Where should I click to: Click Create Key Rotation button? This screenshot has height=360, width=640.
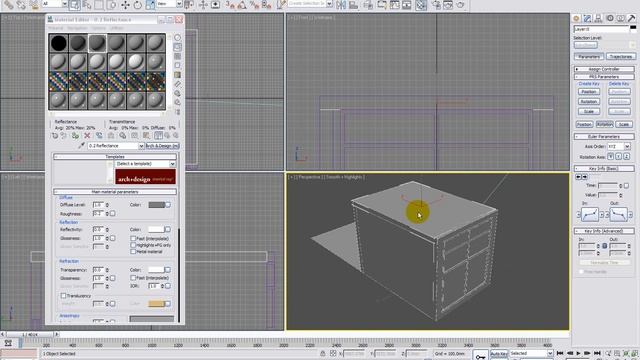pos(589,102)
